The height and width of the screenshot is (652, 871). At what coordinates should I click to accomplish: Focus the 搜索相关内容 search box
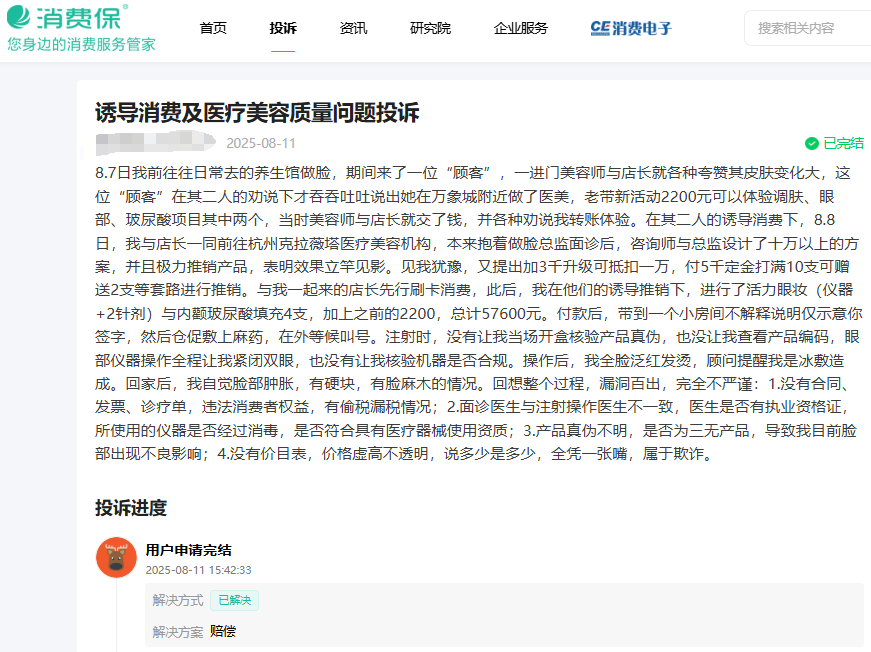(x=808, y=28)
